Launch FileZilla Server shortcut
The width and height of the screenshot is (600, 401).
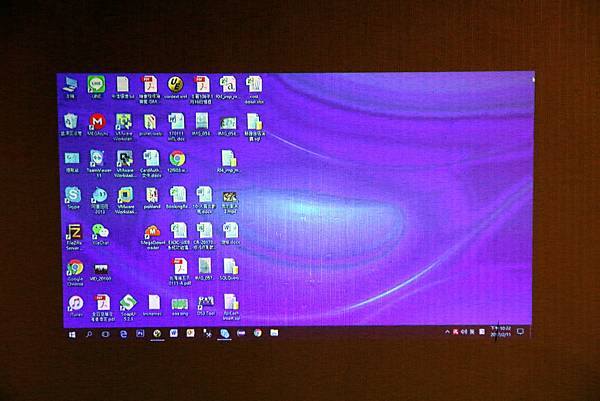[73, 237]
